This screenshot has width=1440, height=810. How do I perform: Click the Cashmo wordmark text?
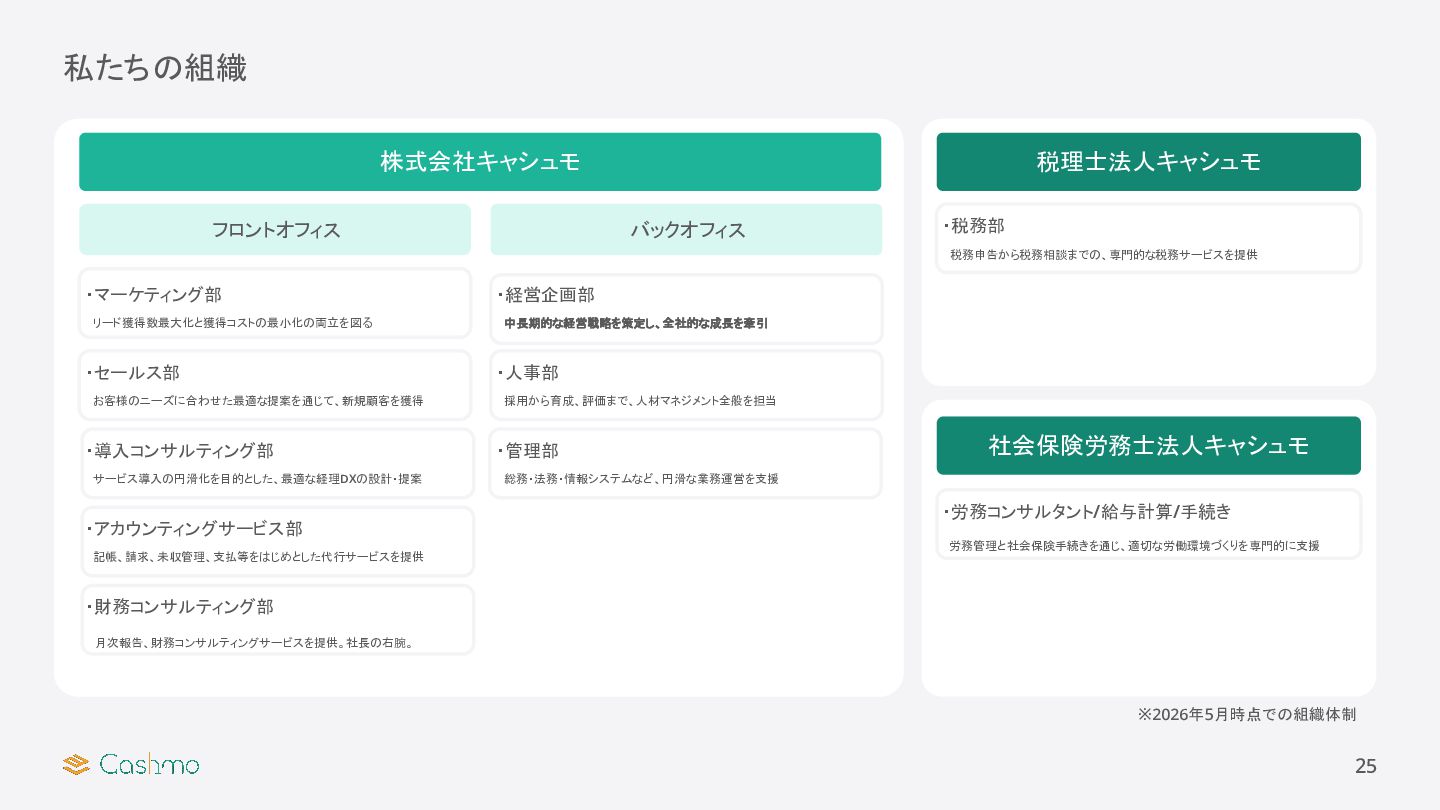click(x=150, y=765)
